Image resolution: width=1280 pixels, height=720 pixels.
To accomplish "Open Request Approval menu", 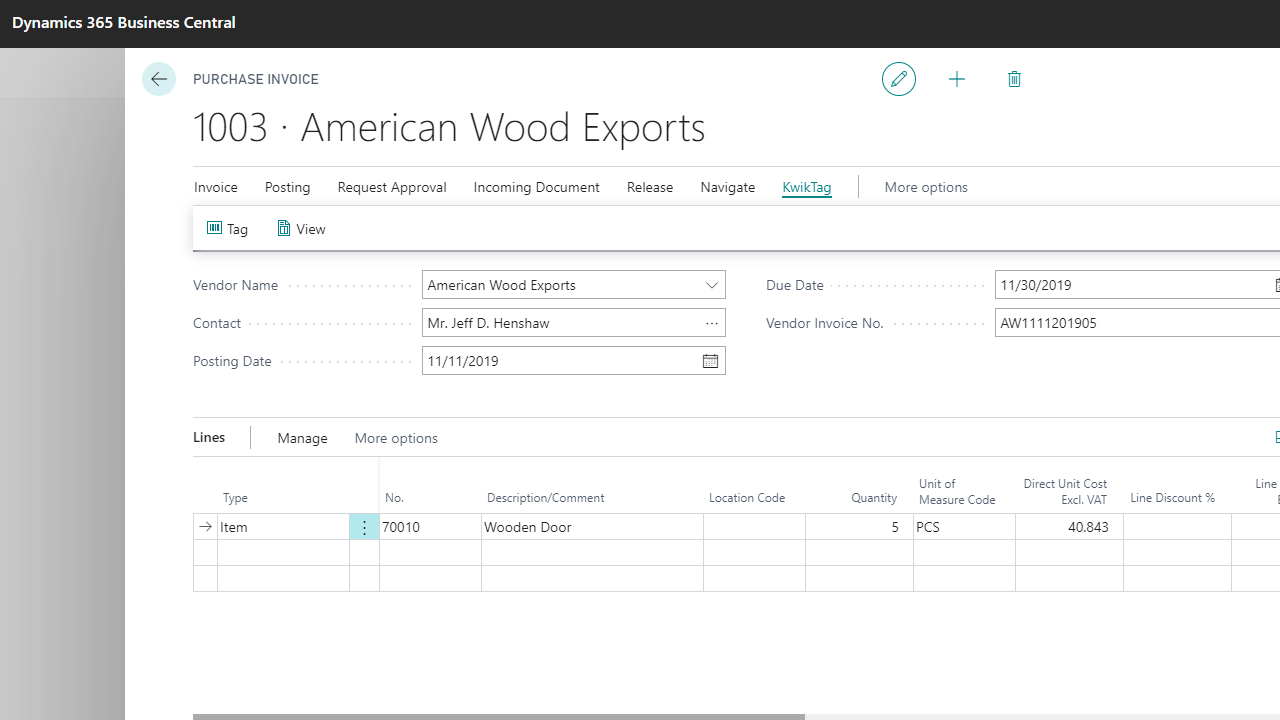I will pos(392,187).
